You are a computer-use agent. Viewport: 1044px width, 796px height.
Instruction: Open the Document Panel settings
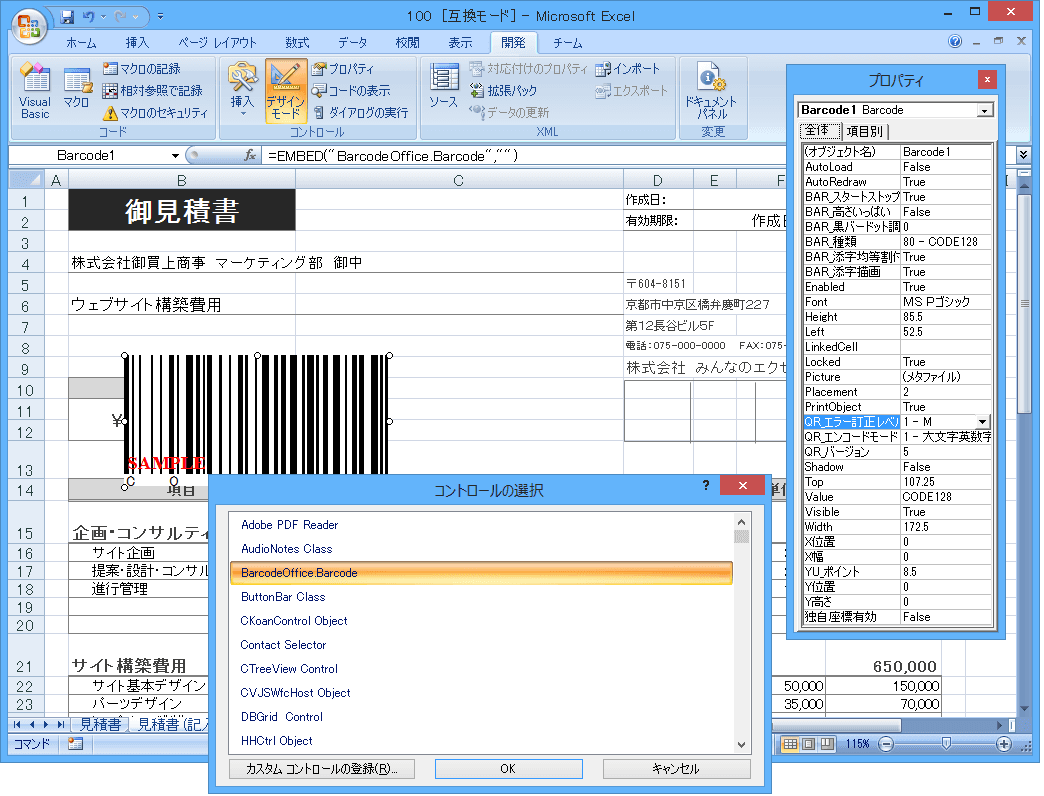(711, 91)
